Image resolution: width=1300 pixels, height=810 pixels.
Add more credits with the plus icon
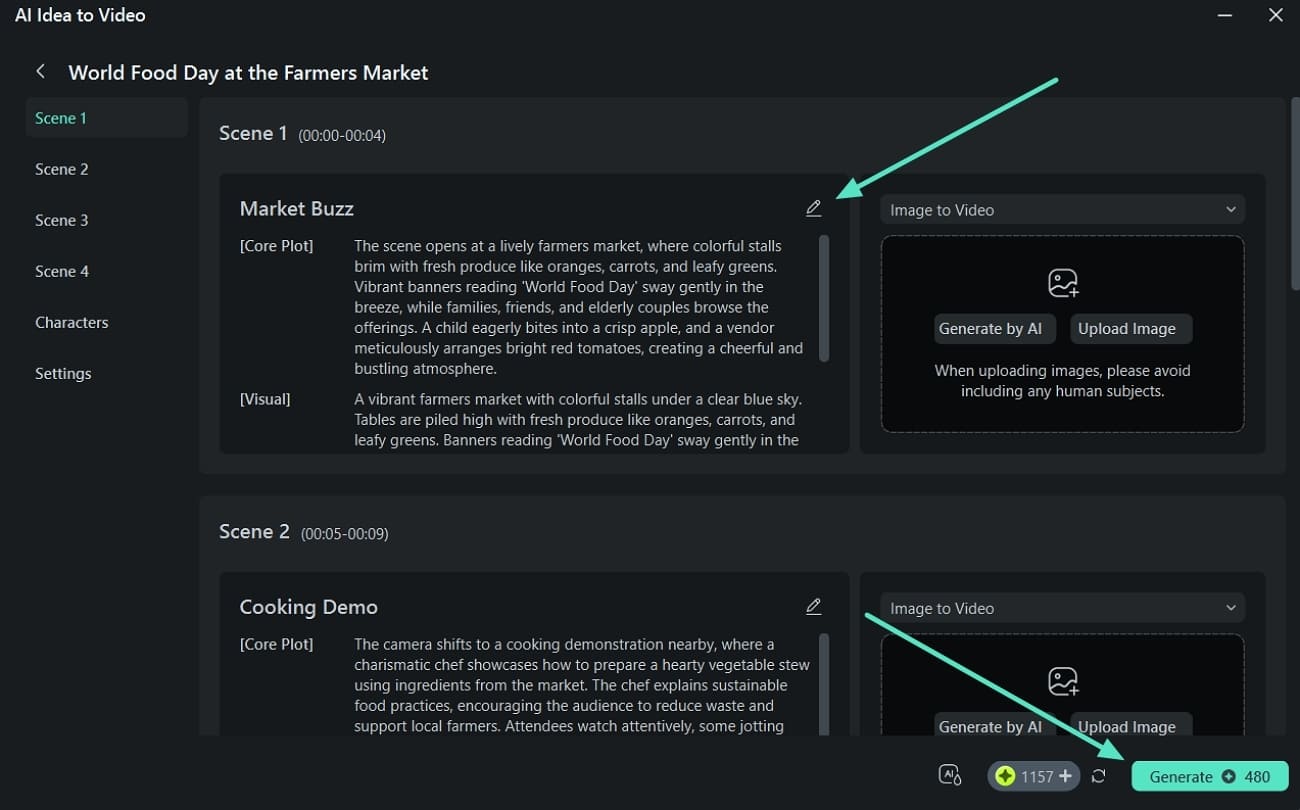tap(1065, 776)
